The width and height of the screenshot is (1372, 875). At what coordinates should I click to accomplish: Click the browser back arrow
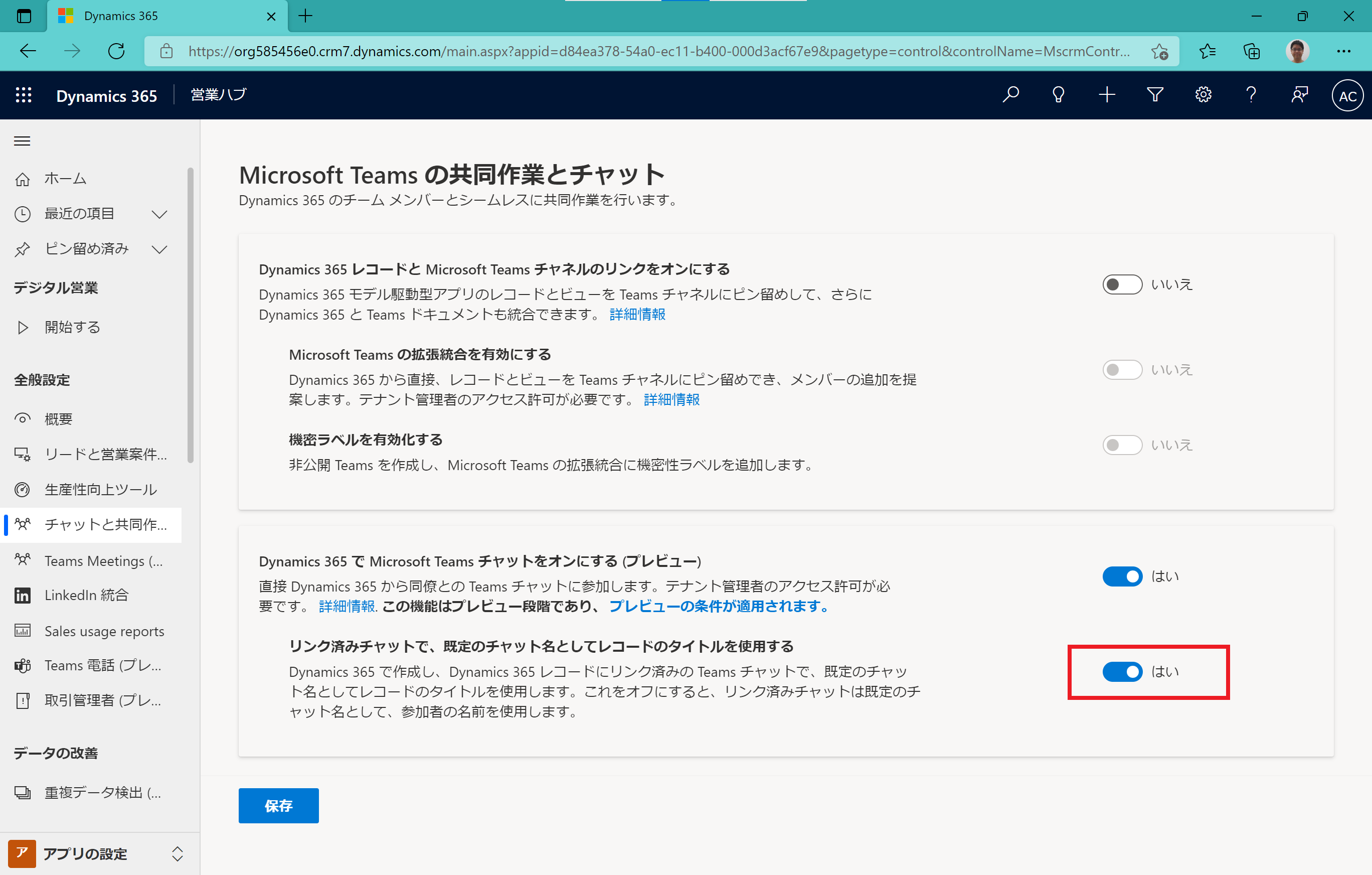(x=28, y=51)
